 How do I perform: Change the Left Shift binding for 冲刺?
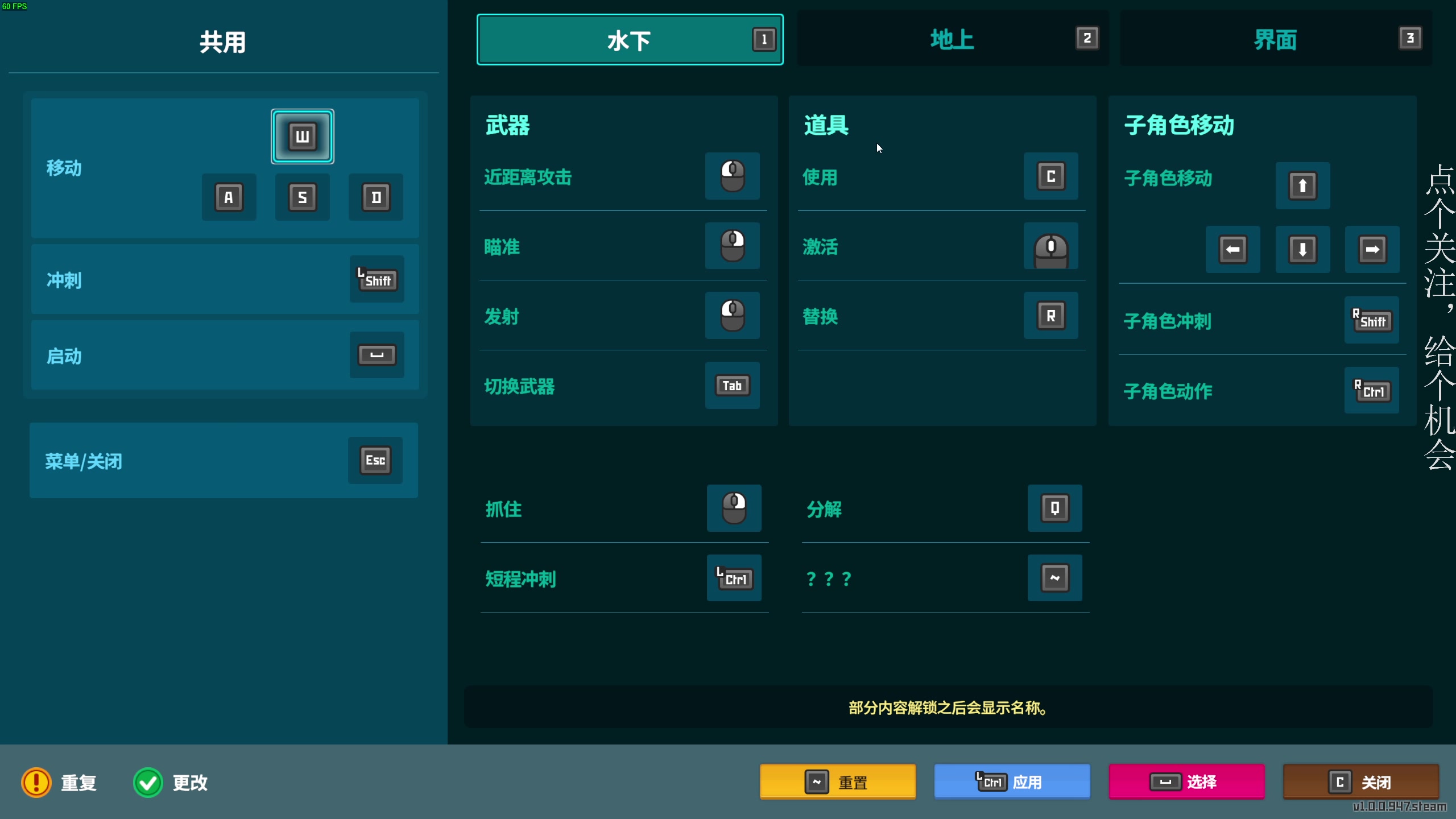377,279
